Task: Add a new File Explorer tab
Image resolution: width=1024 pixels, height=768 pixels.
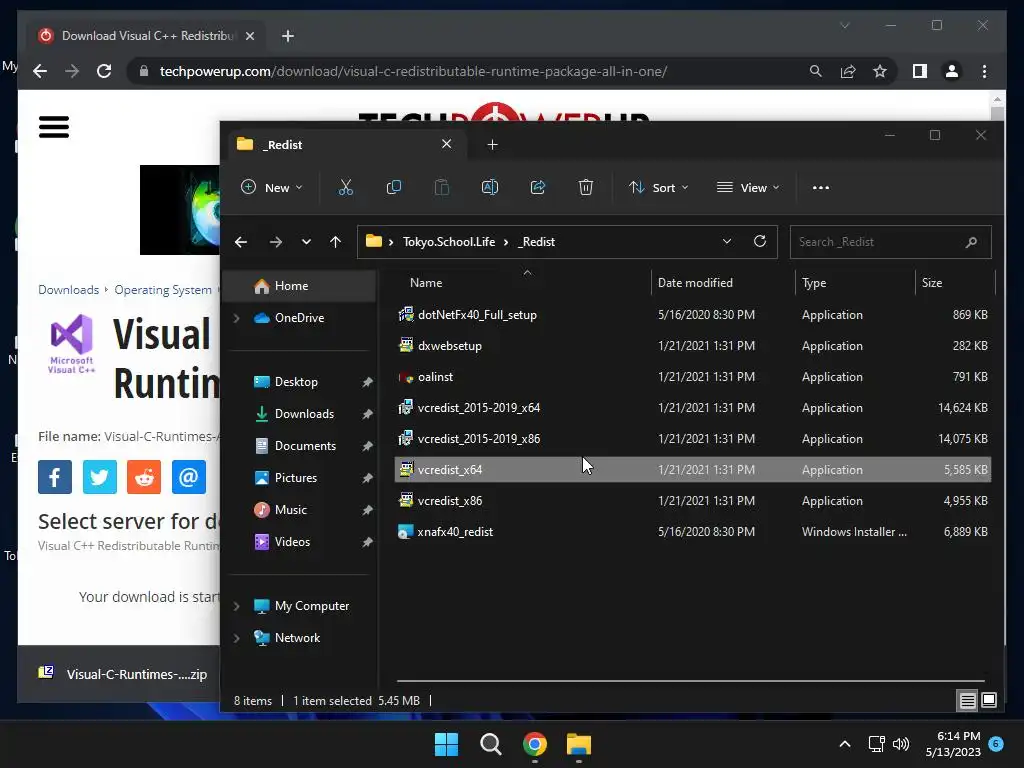Action: [x=492, y=144]
